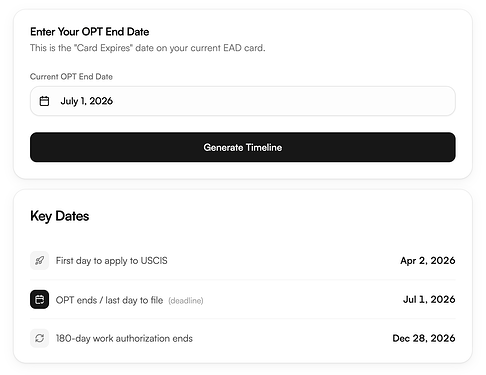The image size is (486, 375).
Task: Click empty area of the date input field
Action: click(x=283, y=101)
